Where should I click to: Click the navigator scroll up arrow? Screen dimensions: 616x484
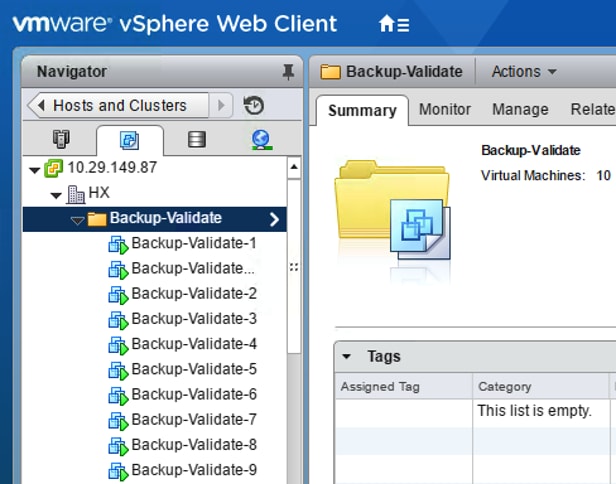click(x=294, y=167)
